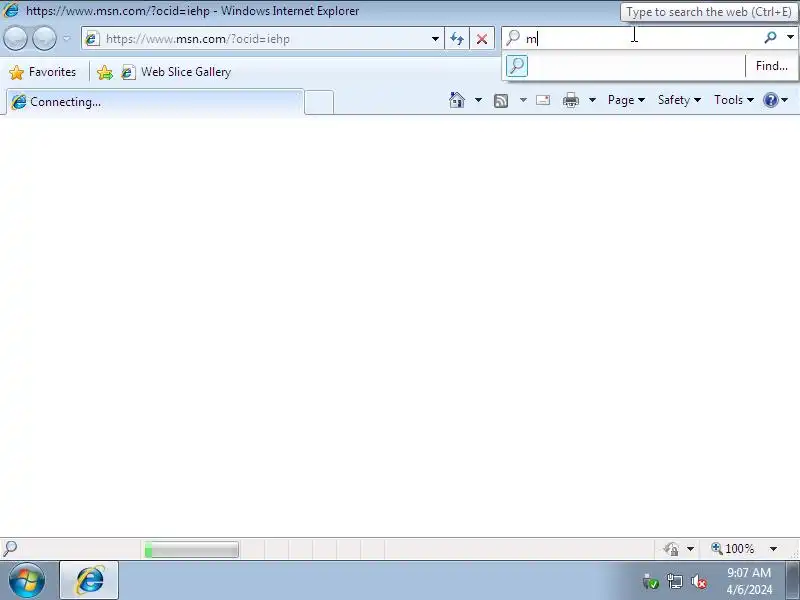The width and height of the screenshot is (800, 600).
Task: Expand the zoom level dropdown arrow
Action: pos(773,549)
